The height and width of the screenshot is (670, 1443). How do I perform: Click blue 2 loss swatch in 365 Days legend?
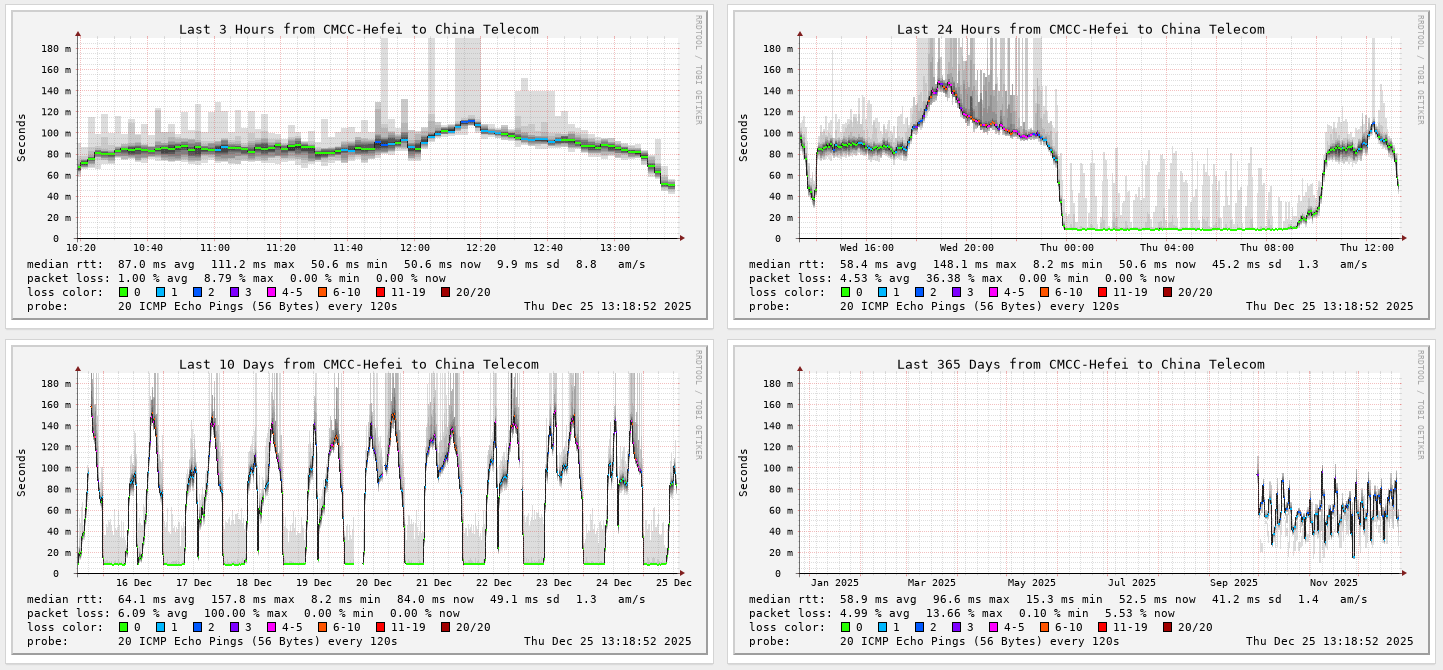920,627
